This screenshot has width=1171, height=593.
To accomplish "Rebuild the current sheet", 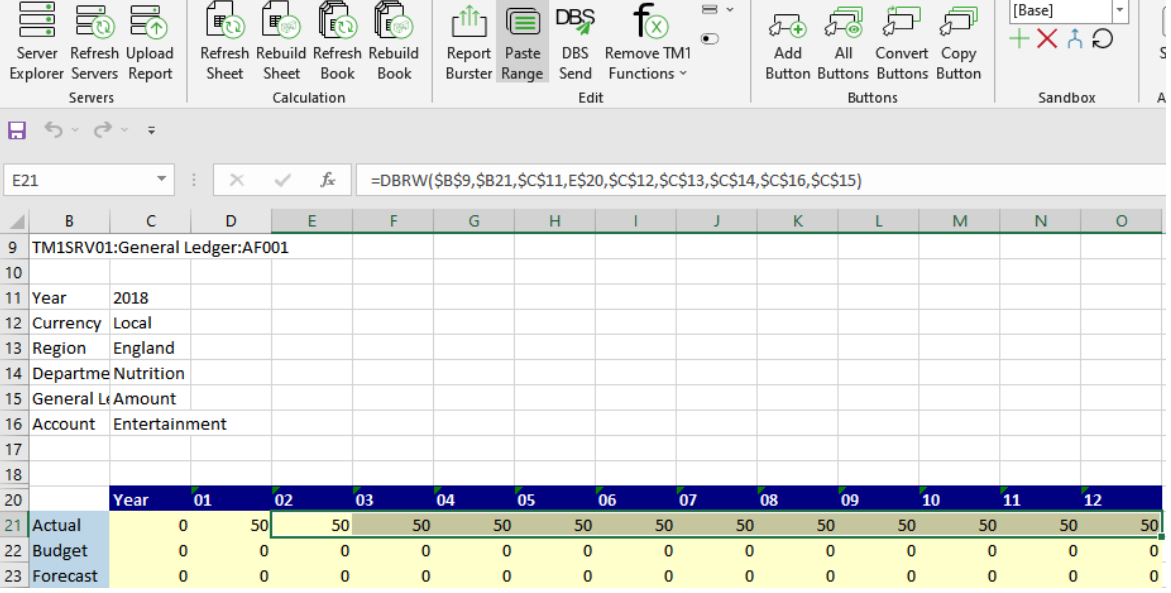I will [281, 42].
